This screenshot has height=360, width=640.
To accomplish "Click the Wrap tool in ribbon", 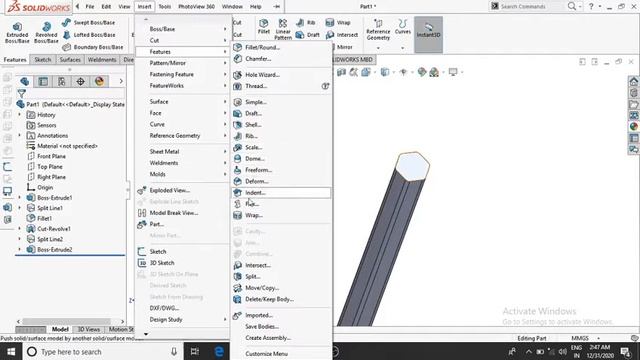I will coord(338,22).
